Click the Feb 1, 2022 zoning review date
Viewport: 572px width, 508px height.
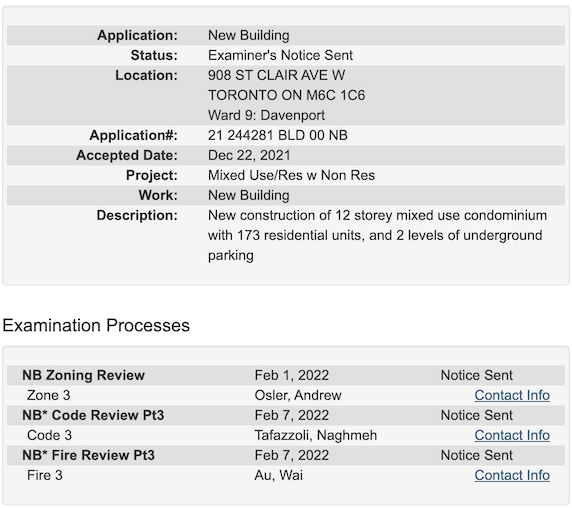click(x=291, y=375)
